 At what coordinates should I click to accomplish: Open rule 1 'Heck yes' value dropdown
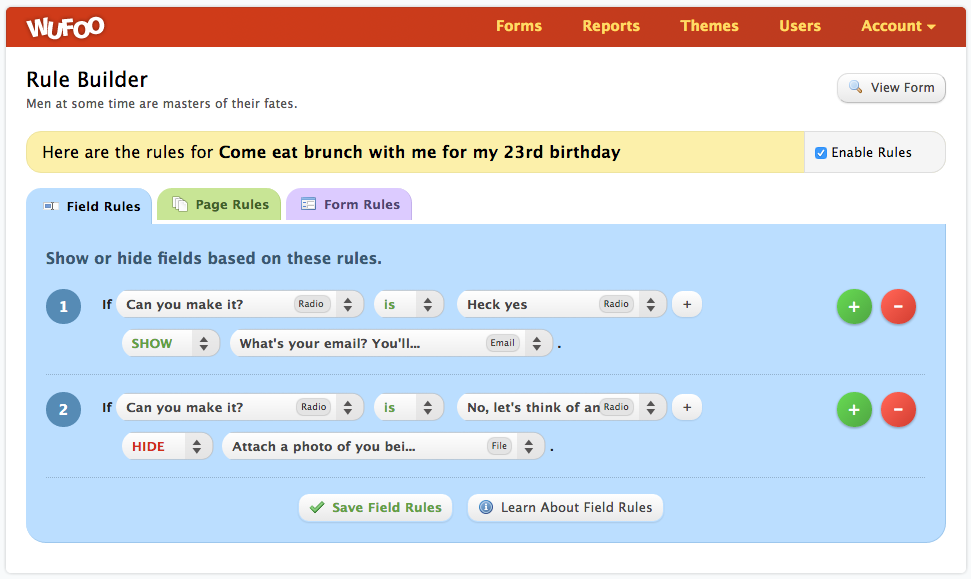[561, 304]
